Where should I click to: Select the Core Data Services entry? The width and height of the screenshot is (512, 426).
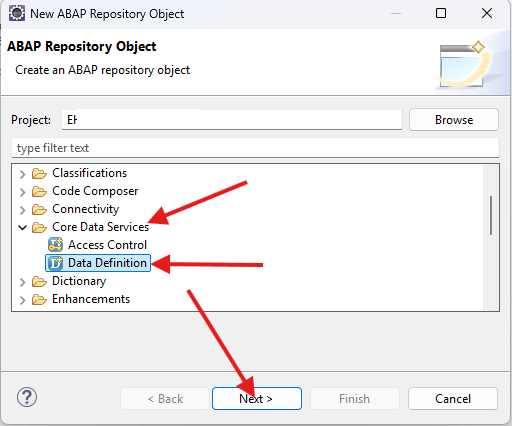click(100, 227)
